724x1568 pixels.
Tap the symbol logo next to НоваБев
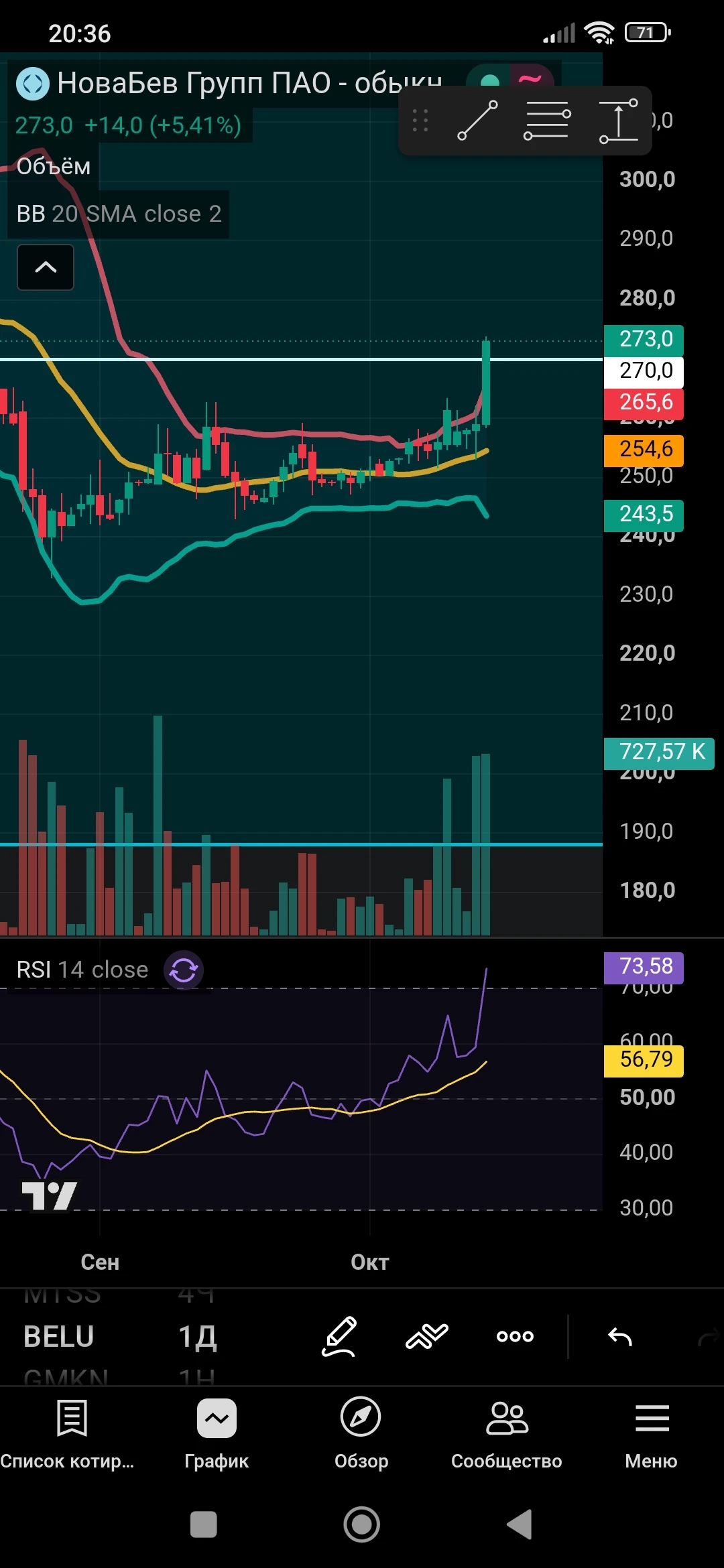(32, 84)
